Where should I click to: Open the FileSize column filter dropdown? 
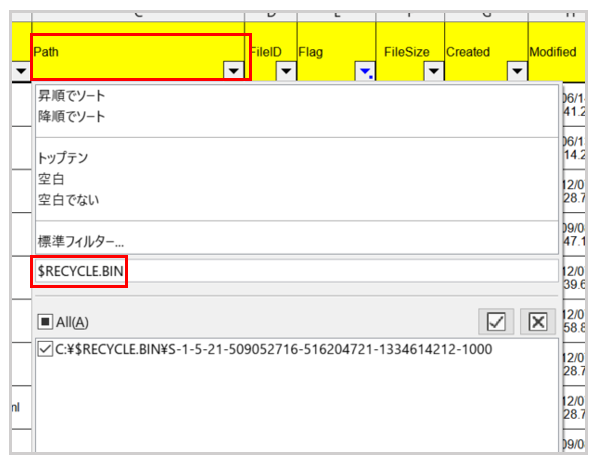pos(434,71)
